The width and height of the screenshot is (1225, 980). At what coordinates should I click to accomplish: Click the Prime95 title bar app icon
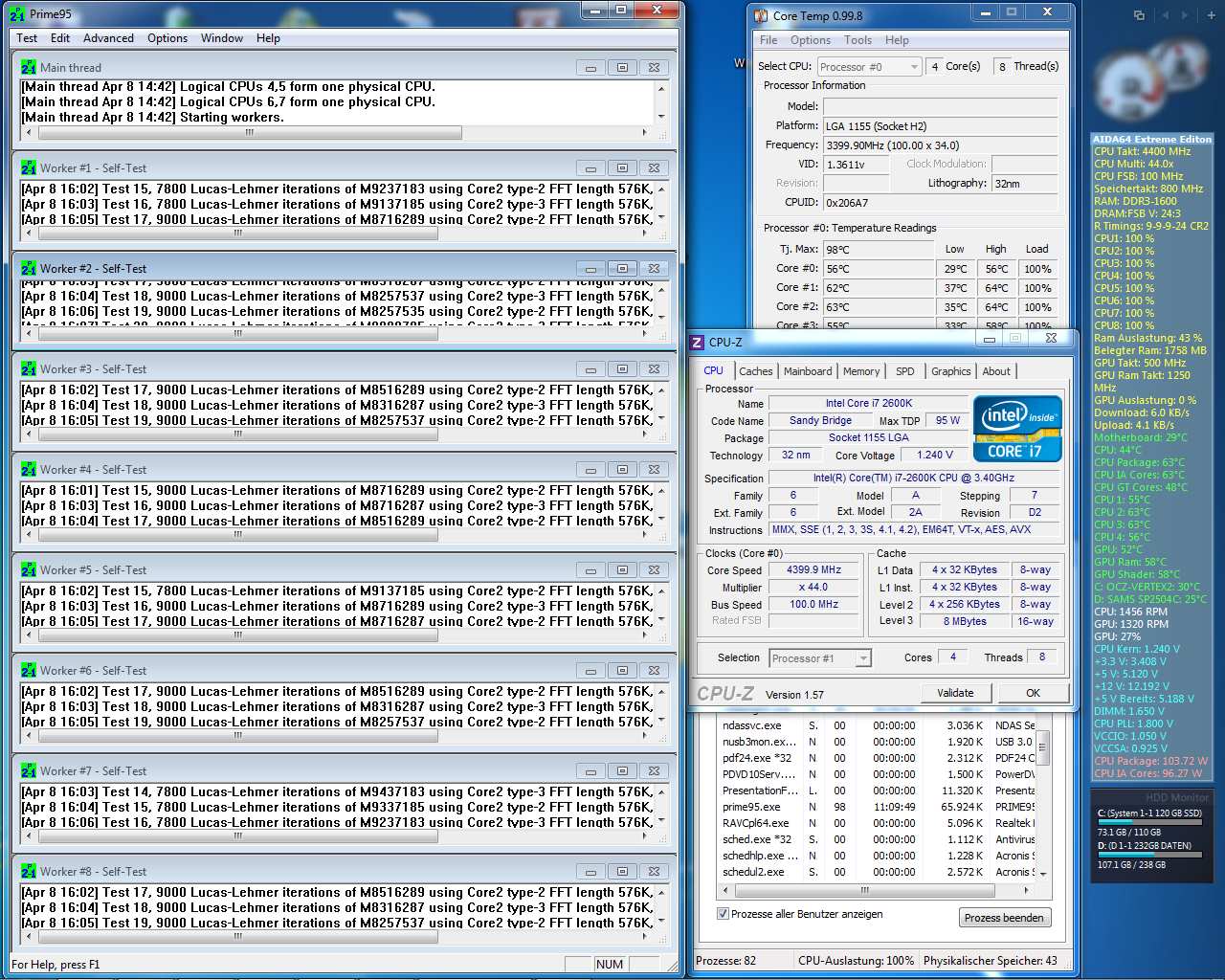pyautogui.click(x=18, y=14)
